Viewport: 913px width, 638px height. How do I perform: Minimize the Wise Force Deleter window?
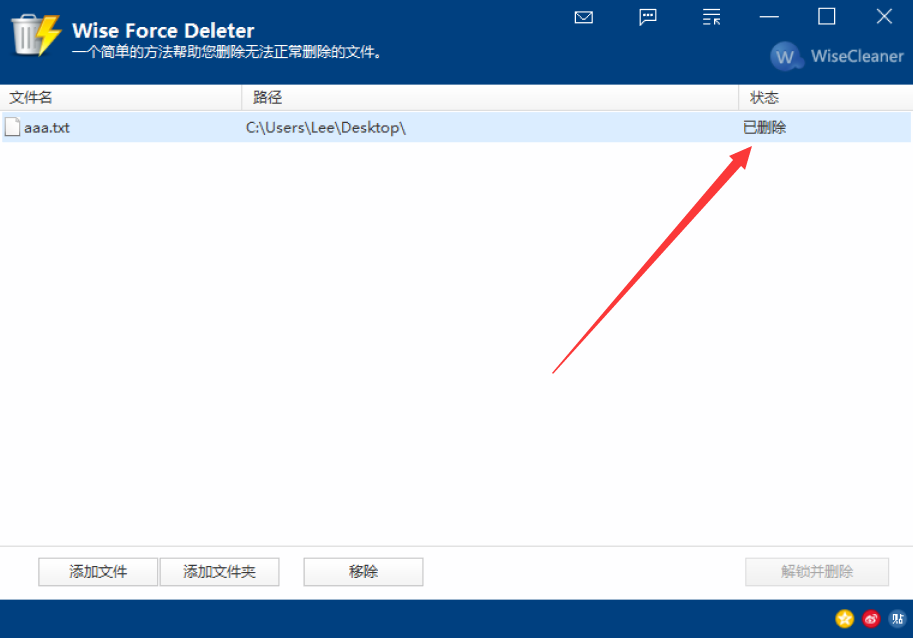(x=769, y=17)
